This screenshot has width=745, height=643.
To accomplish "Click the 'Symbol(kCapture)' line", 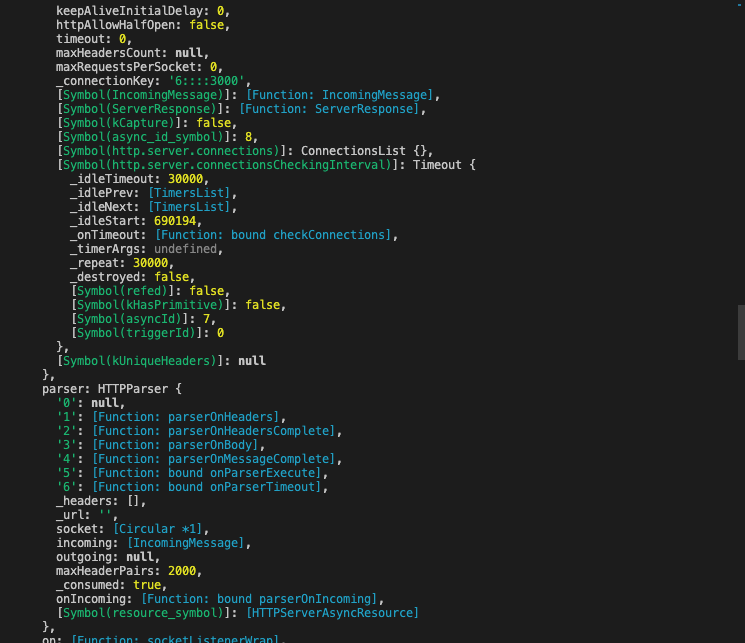I will coord(147,123).
